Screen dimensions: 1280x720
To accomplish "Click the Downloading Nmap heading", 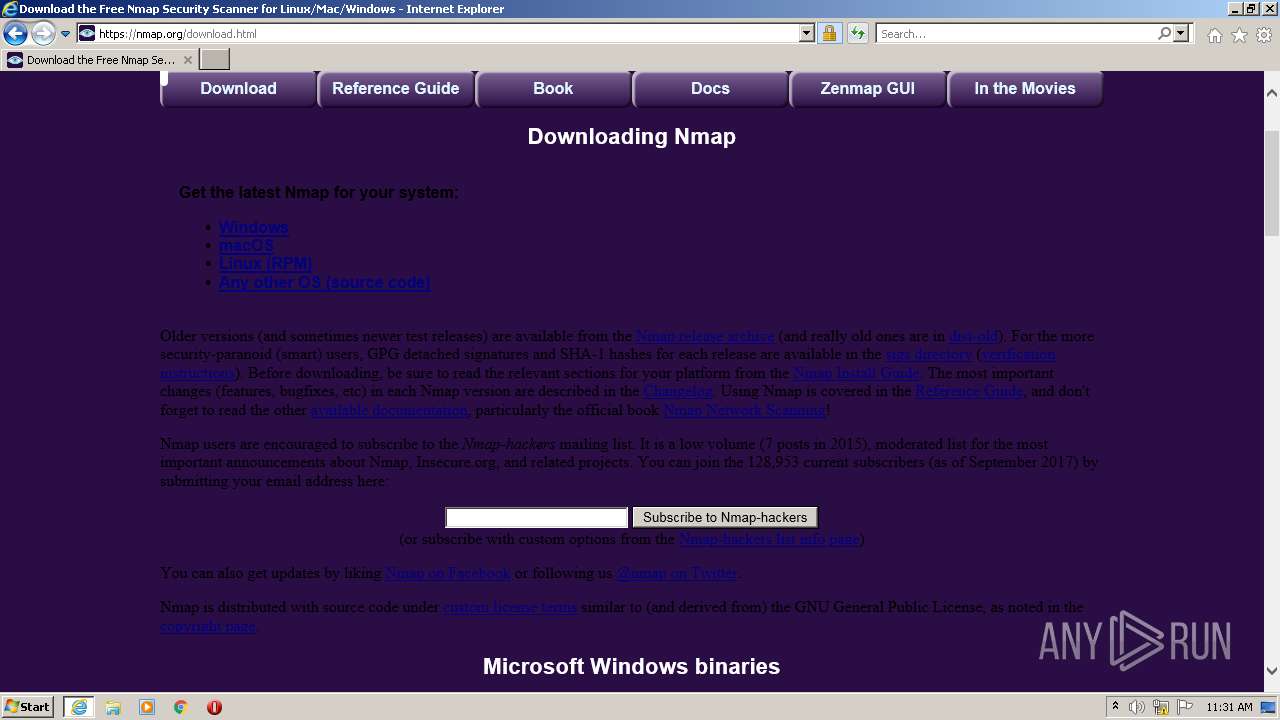I will (x=631, y=137).
